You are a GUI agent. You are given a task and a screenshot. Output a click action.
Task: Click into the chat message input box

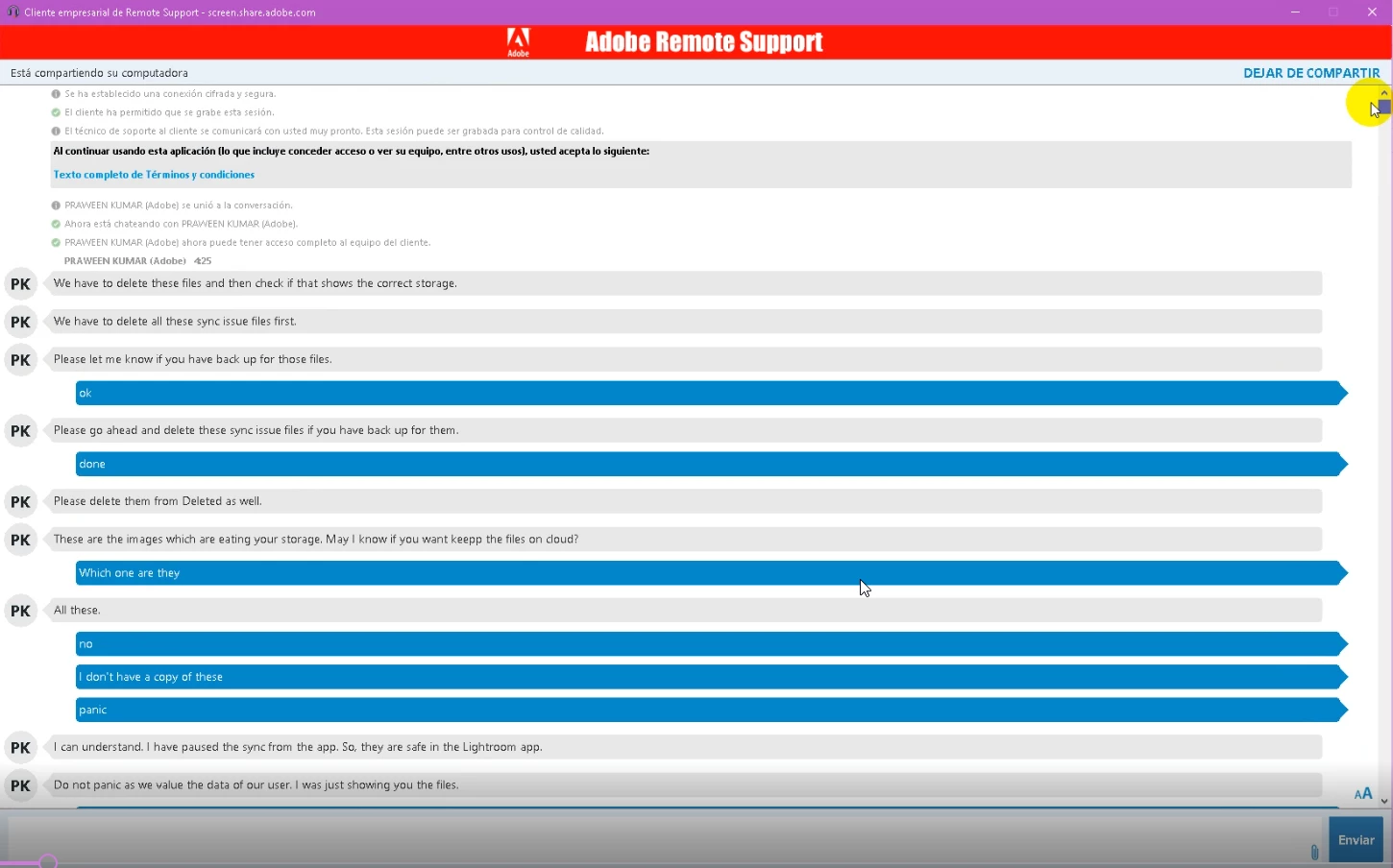point(663,839)
